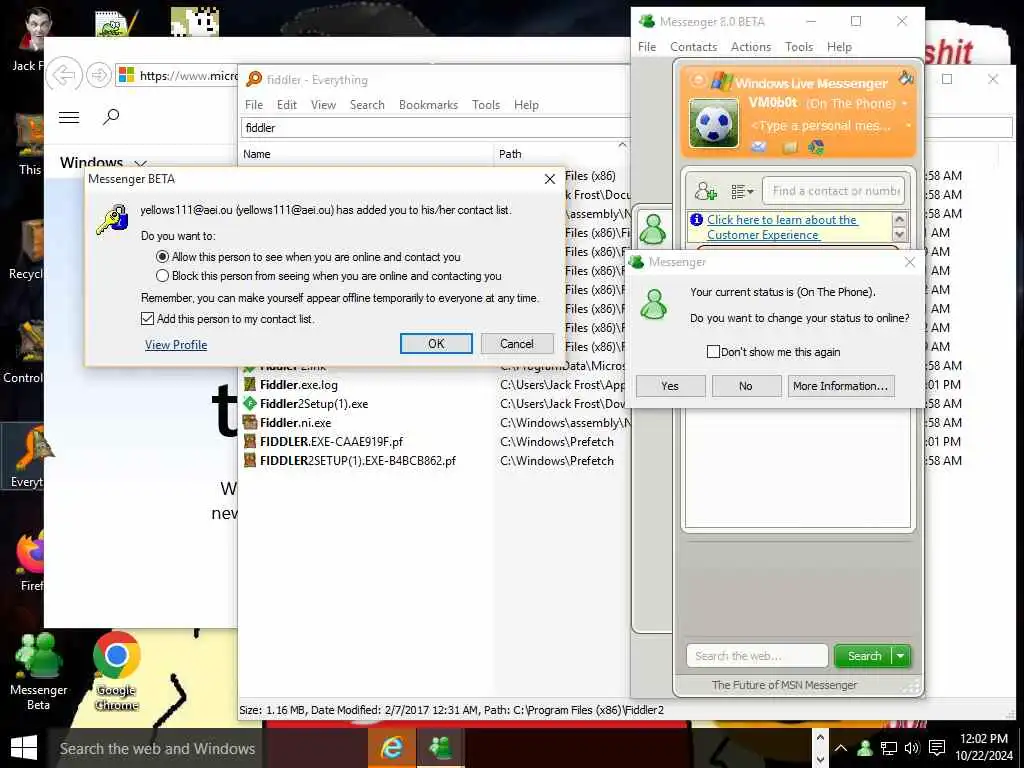Expand the arrow next to the green Search button

point(901,656)
